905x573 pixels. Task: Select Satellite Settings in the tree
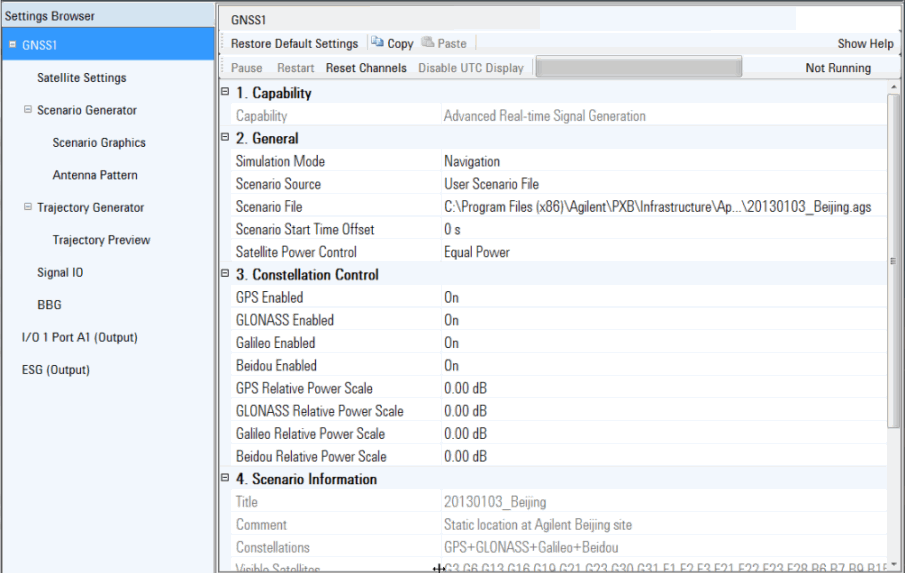pyautogui.click(x=82, y=78)
